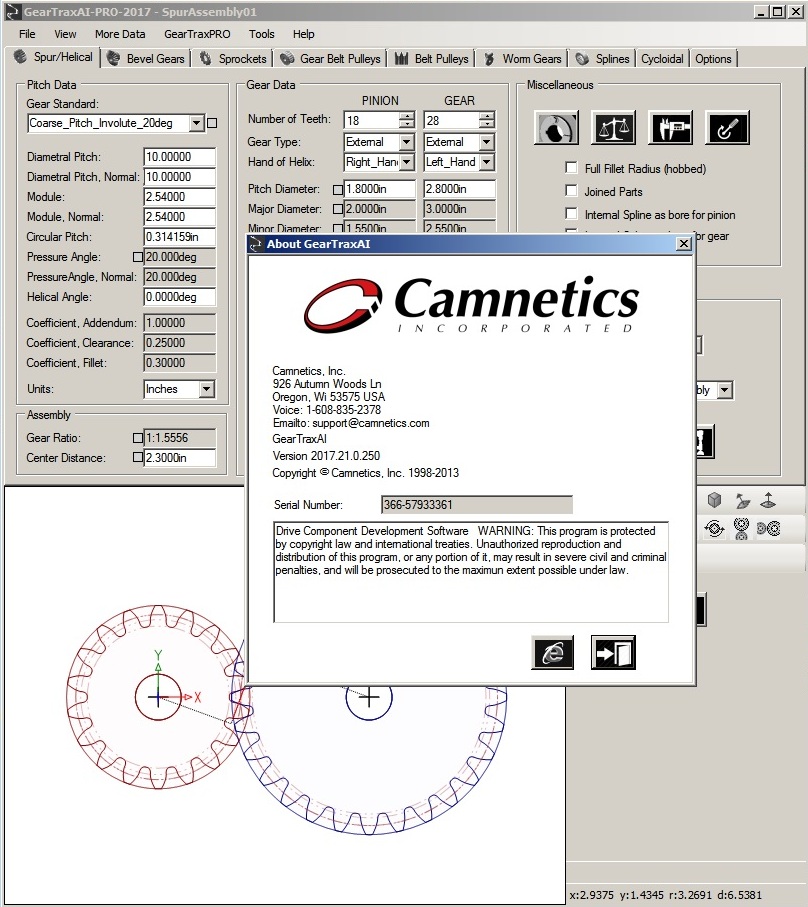Viewport: 808px width, 907px height.
Task: Switch to the Sprockets tab
Action: tap(233, 58)
